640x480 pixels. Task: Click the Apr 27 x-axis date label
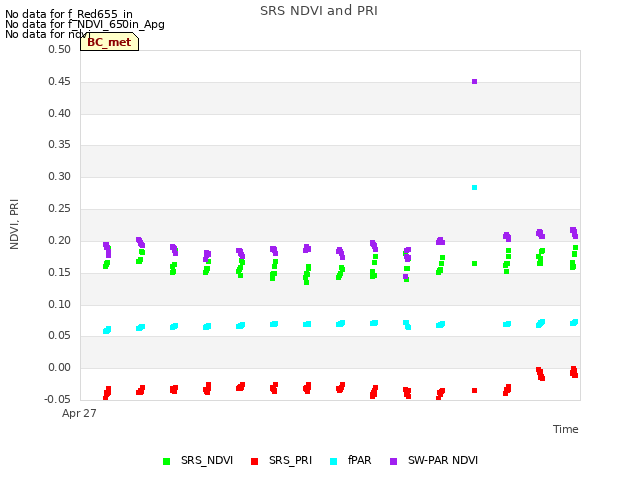pos(79,413)
